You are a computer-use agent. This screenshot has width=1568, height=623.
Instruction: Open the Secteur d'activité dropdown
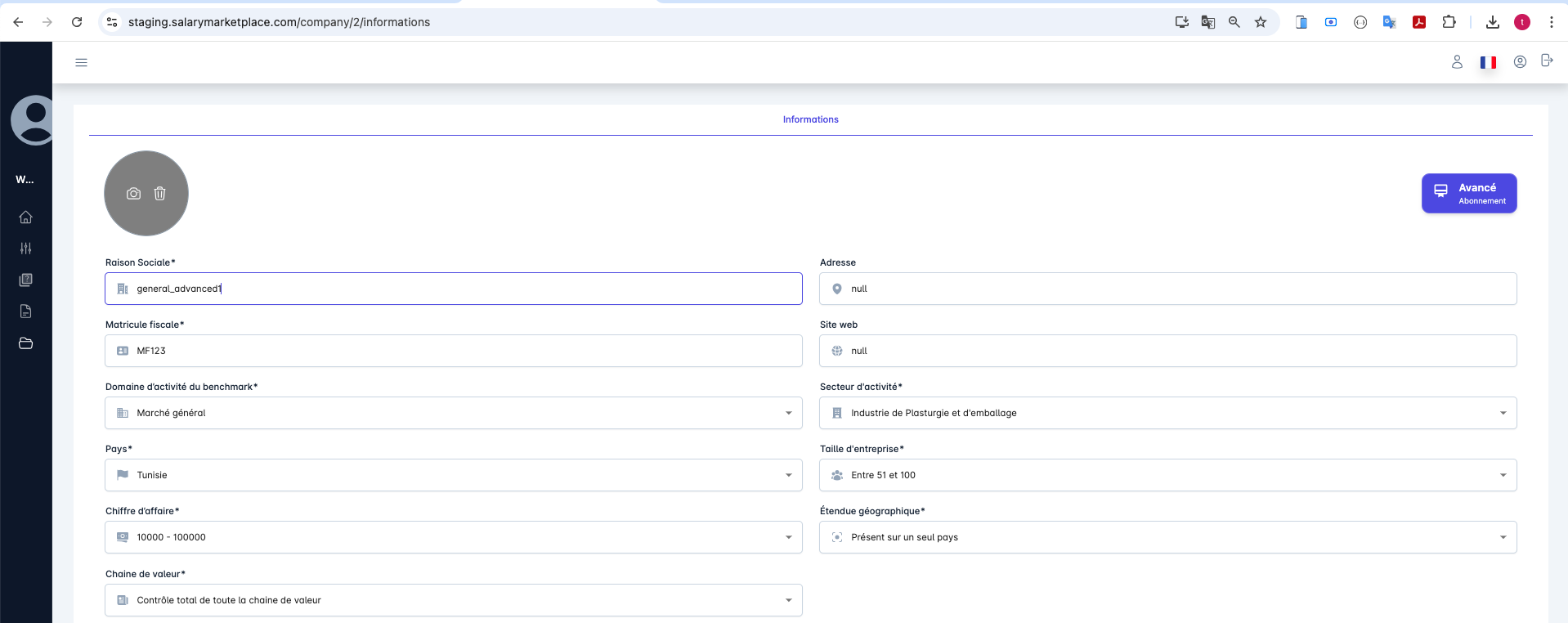(1167, 413)
